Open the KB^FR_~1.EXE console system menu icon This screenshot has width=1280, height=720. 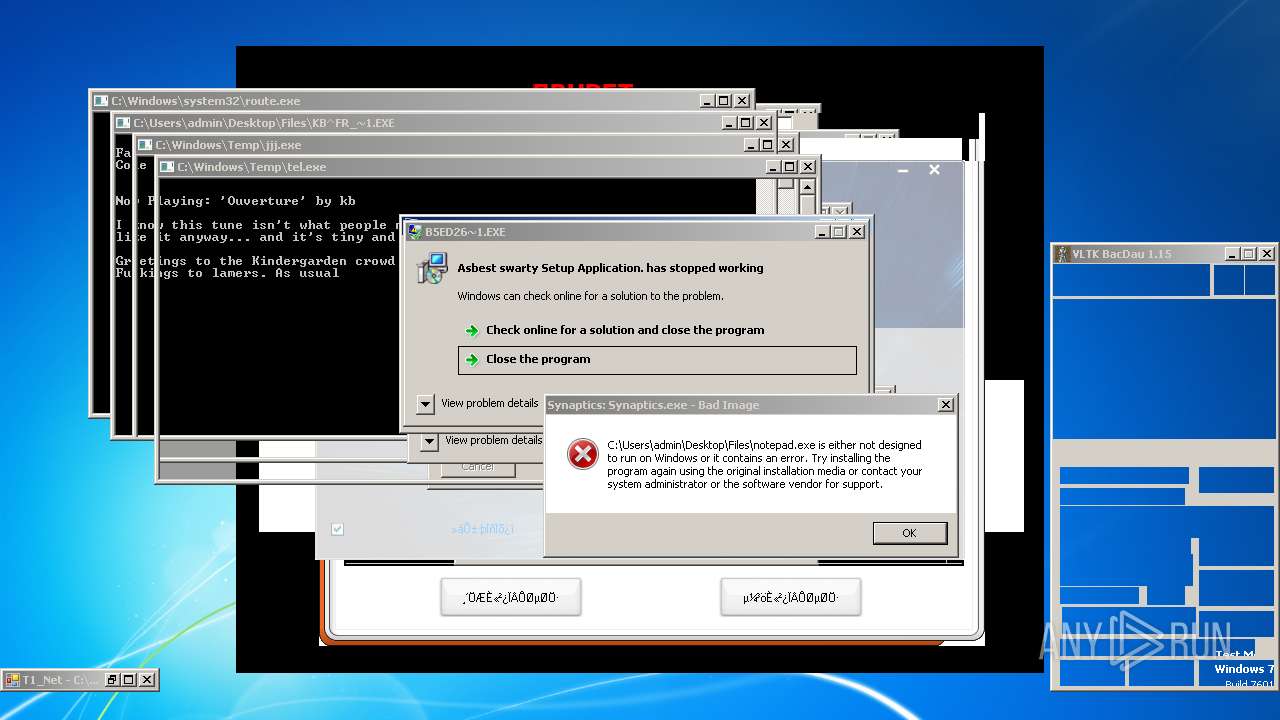point(123,123)
